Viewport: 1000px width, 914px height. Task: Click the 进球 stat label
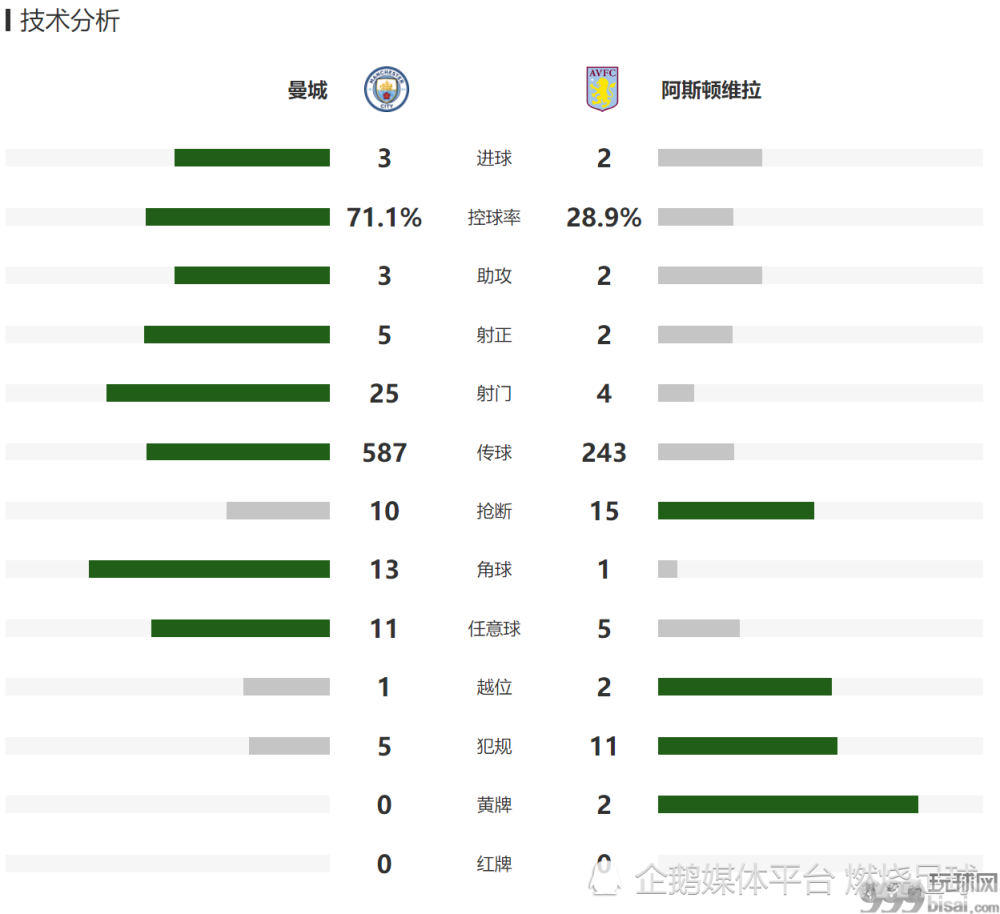pyautogui.click(x=494, y=158)
